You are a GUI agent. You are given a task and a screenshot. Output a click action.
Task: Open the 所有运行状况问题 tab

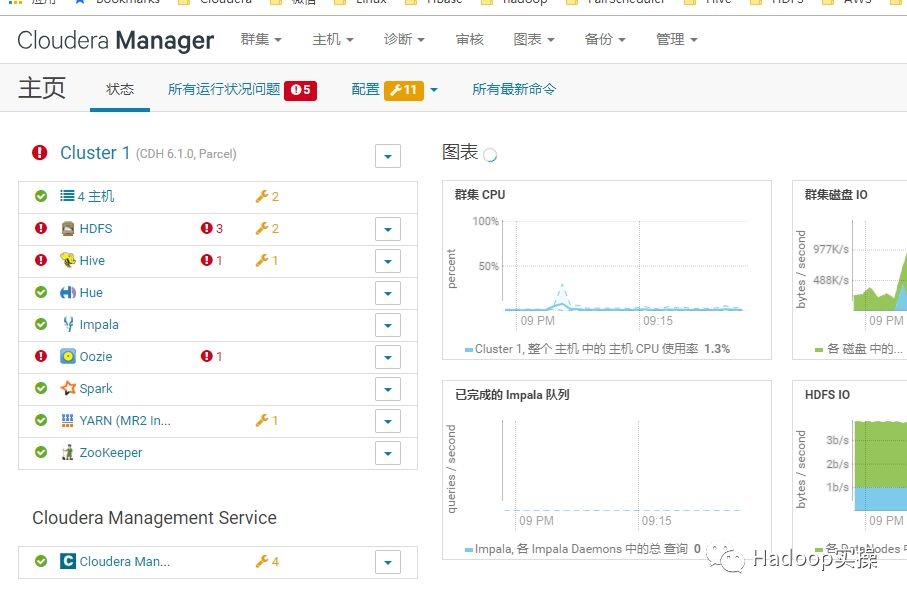coord(242,89)
